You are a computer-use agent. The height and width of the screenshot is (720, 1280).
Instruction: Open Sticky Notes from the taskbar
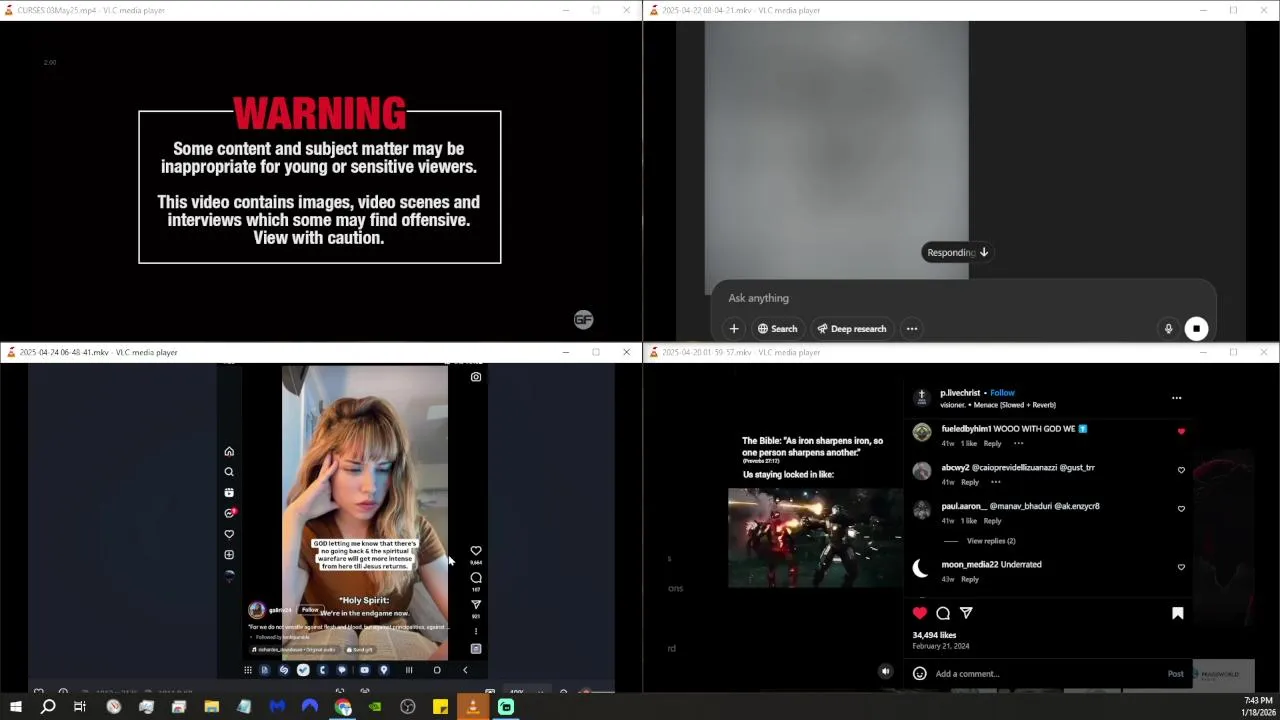coord(440,707)
